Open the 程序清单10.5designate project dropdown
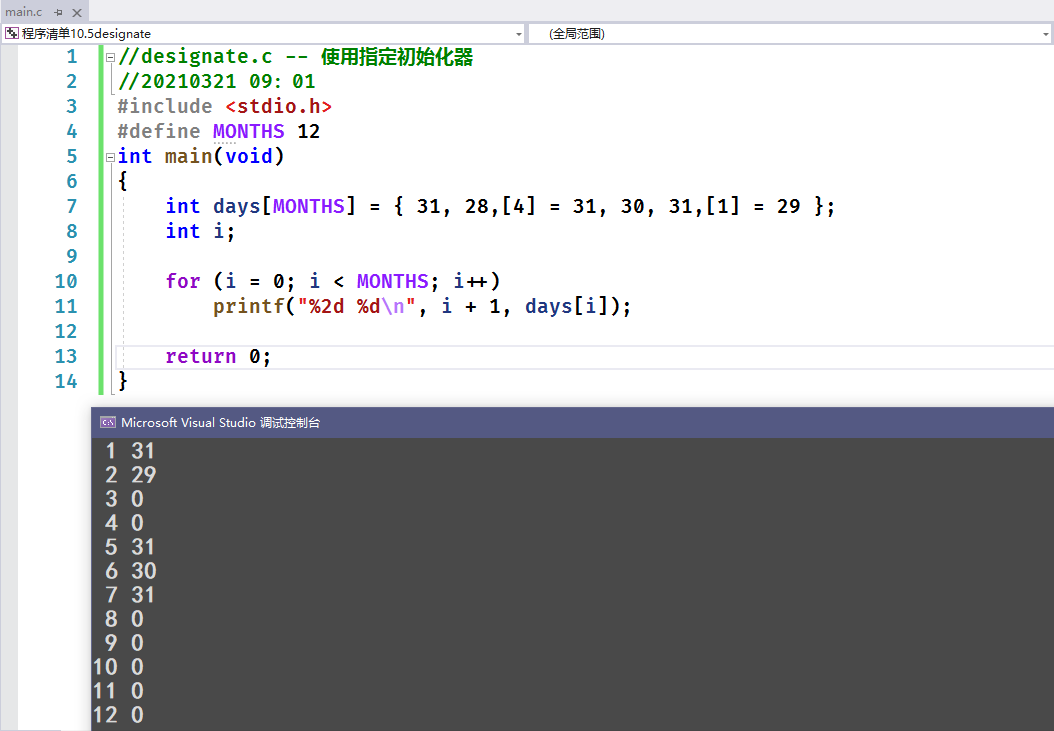This screenshot has width=1054, height=731. [x=518, y=34]
